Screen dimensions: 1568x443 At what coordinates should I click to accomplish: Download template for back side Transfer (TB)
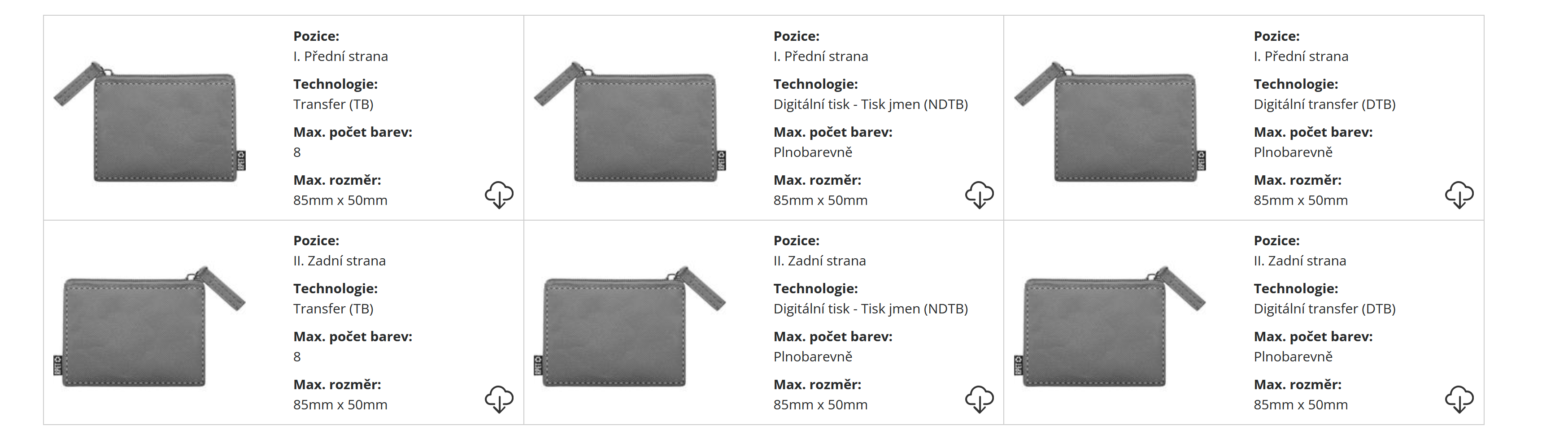pos(499,399)
